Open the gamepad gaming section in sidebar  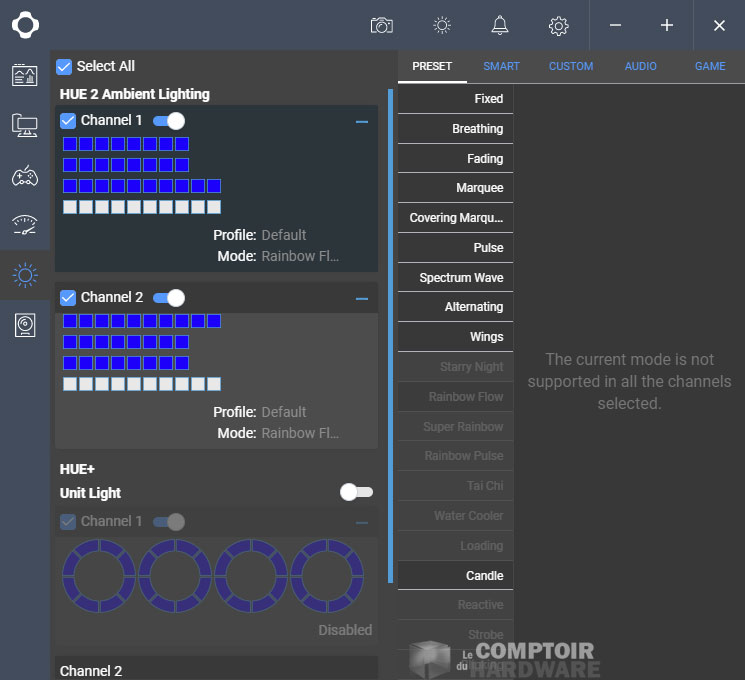coord(25,176)
